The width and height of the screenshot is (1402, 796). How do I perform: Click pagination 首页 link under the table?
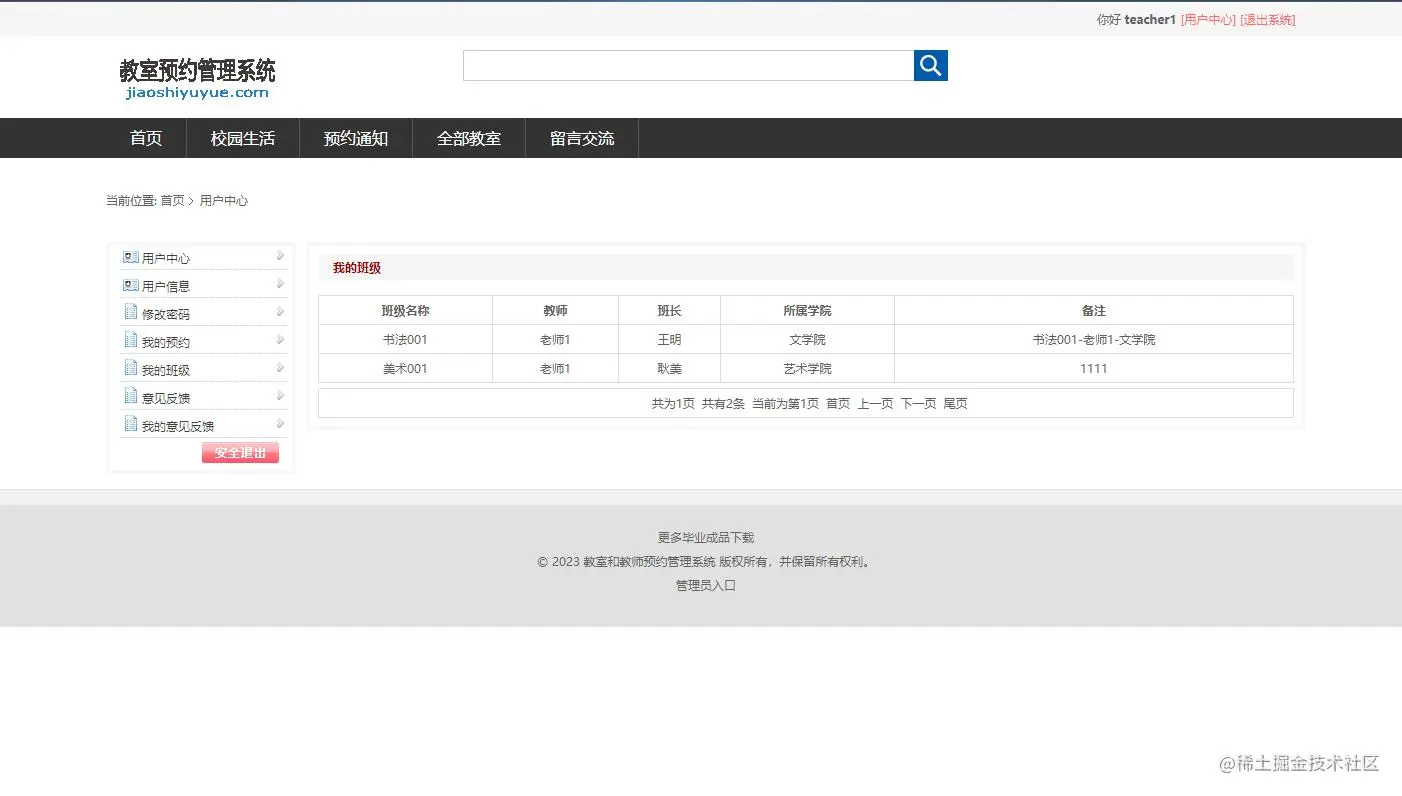point(838,403)
